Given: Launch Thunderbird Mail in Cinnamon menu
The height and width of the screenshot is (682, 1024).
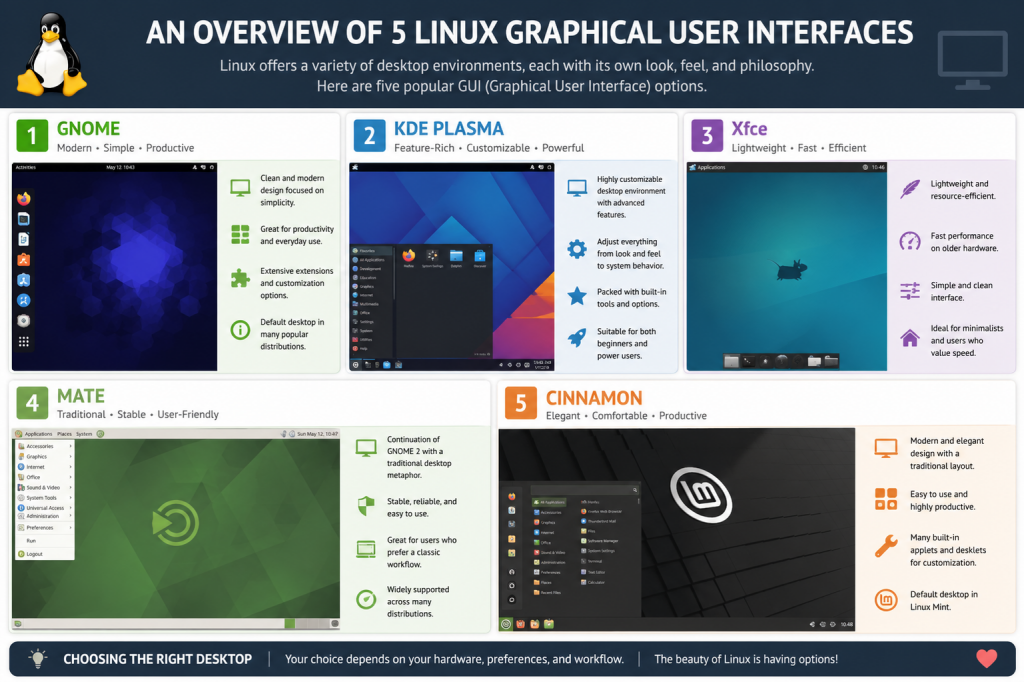Looking at the screenshot, I should pos(599,521).
